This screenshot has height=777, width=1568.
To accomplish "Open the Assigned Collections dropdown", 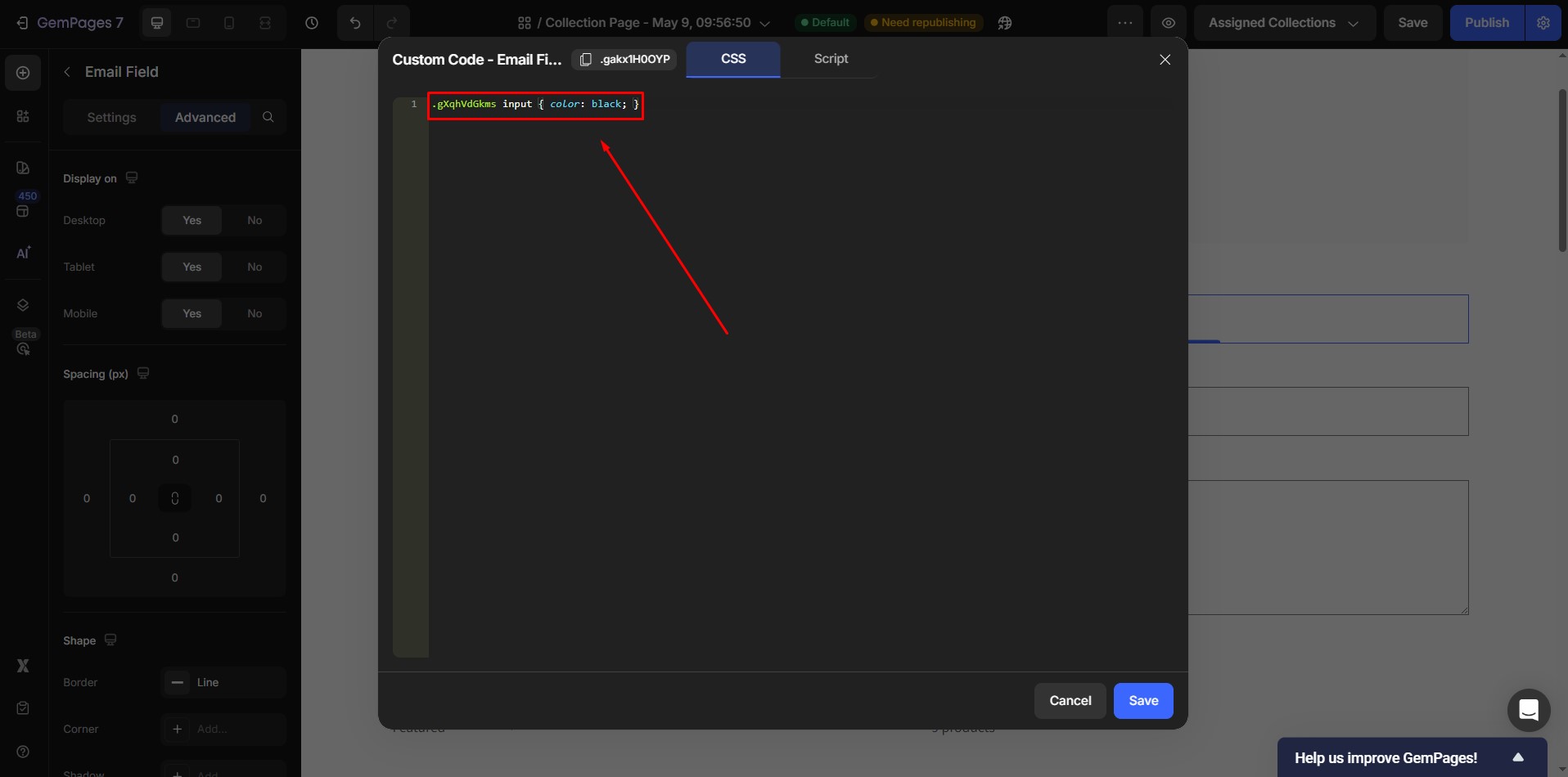I will 1282,22.
